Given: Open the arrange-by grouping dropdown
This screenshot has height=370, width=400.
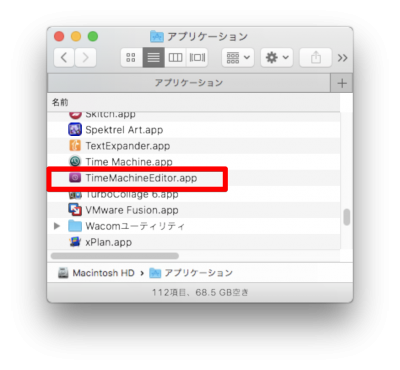Looking at the screenshot, I should pos(238,58).
